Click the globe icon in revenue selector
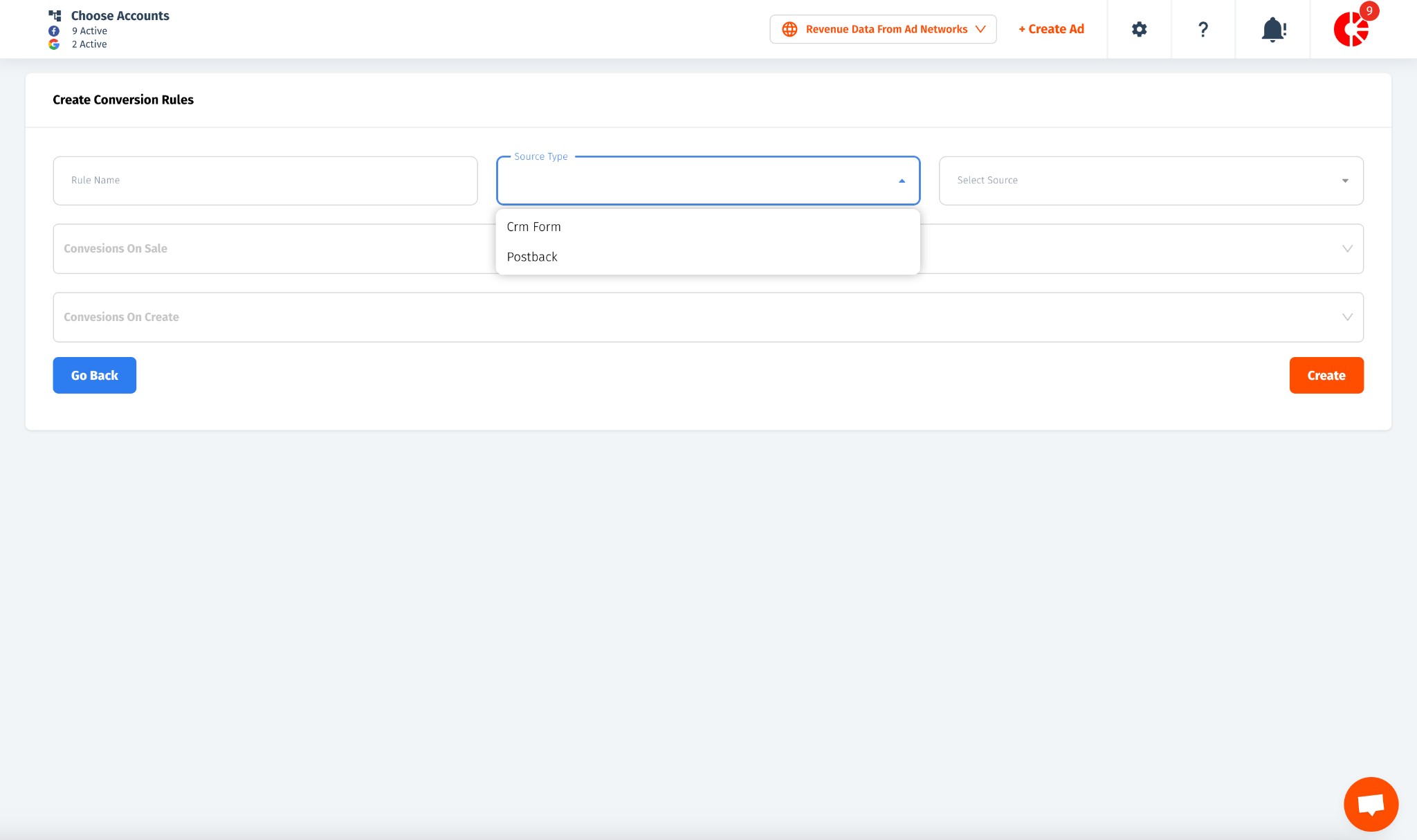The width and height of the screenshot is (1417, 840). tap(789, 29)
